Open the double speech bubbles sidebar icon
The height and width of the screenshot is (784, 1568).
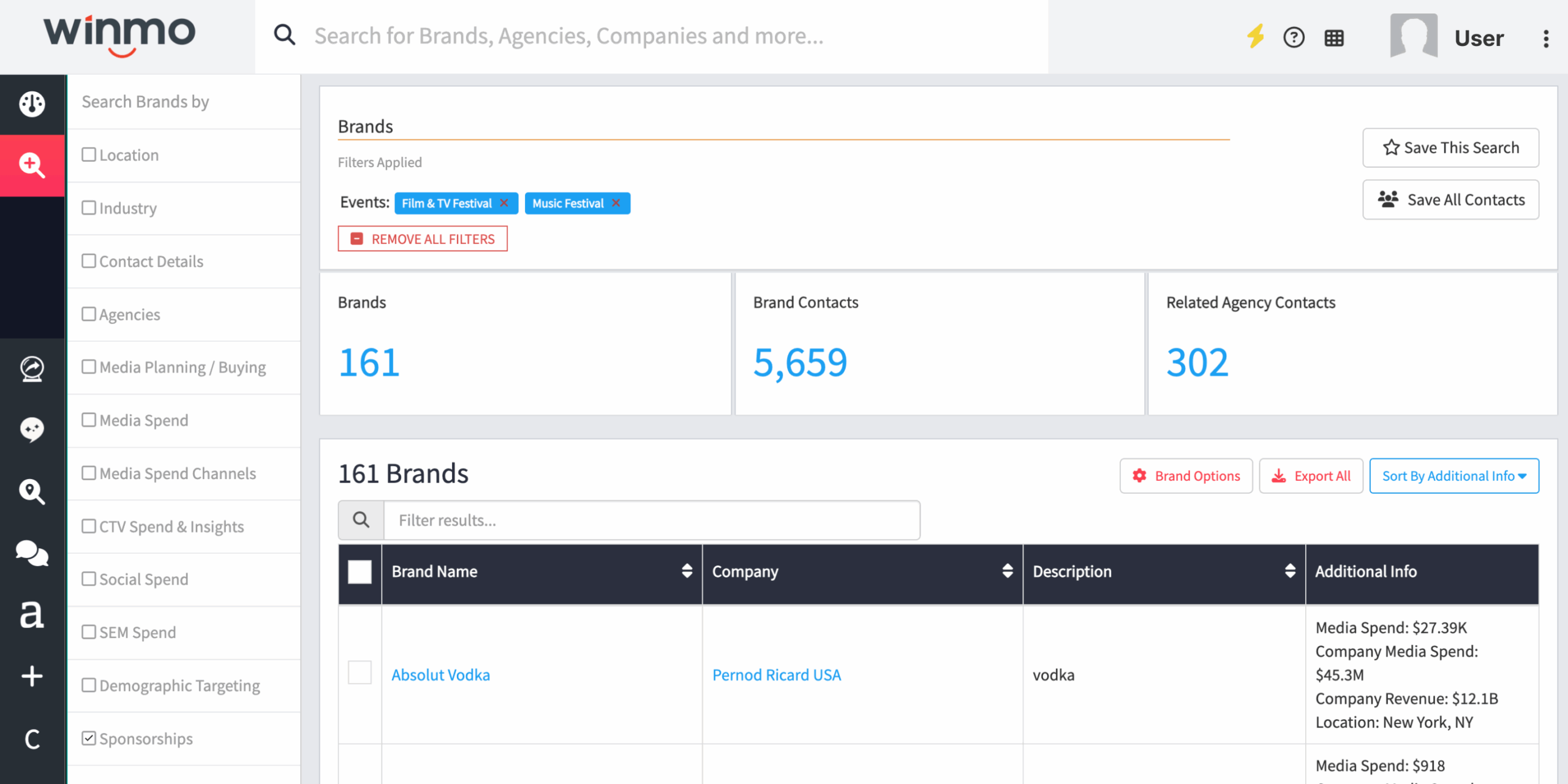(x=32, y=554)
